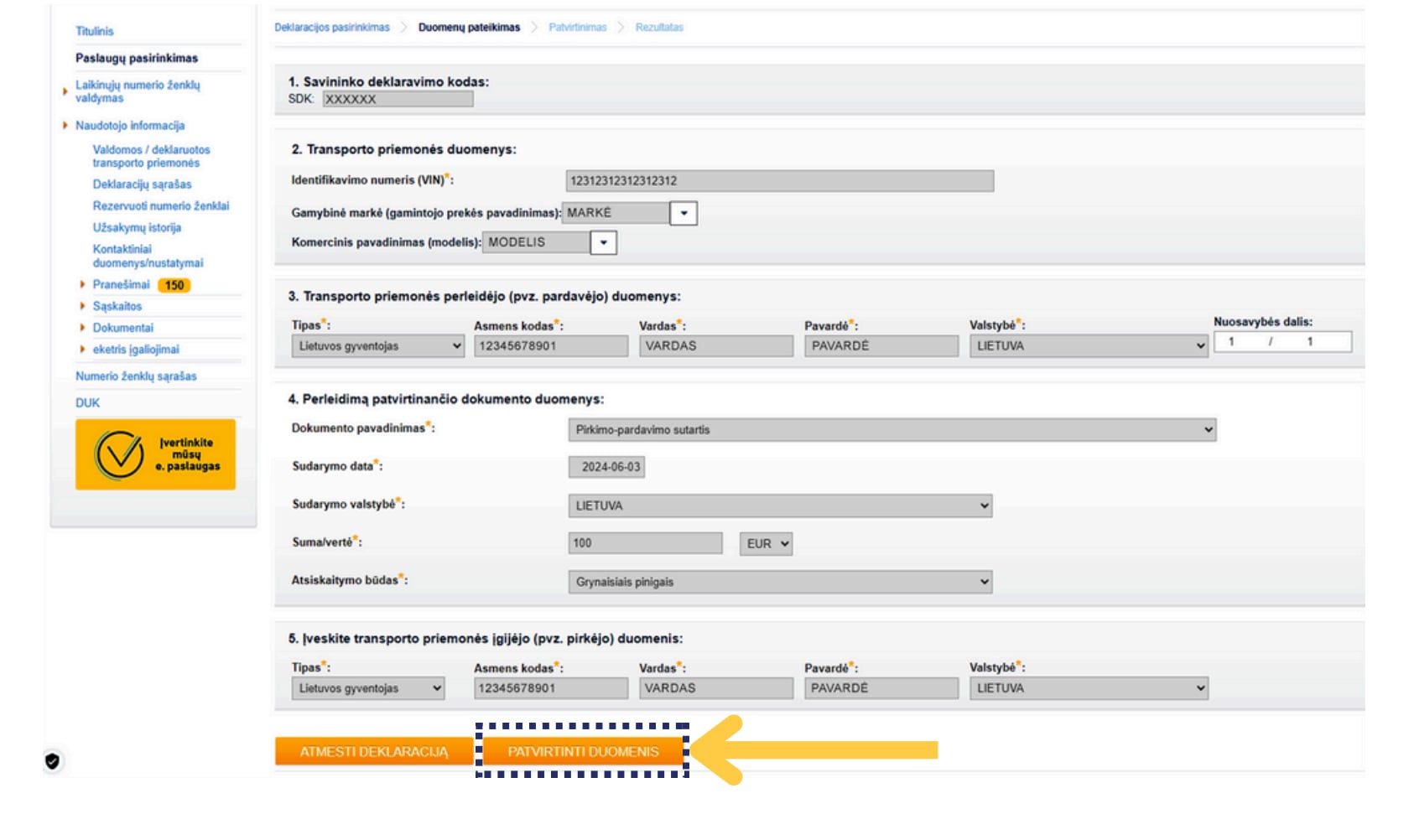Click the shield icon at bottom left
1414x840 pixels.
tap(52, 761)
